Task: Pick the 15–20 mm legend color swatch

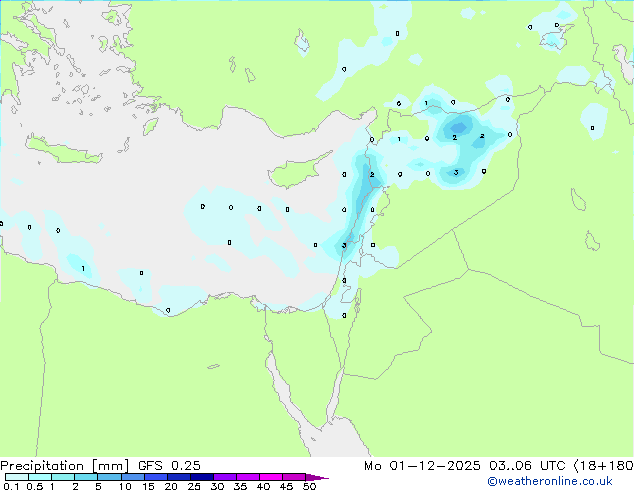Action: pos(156,477)
